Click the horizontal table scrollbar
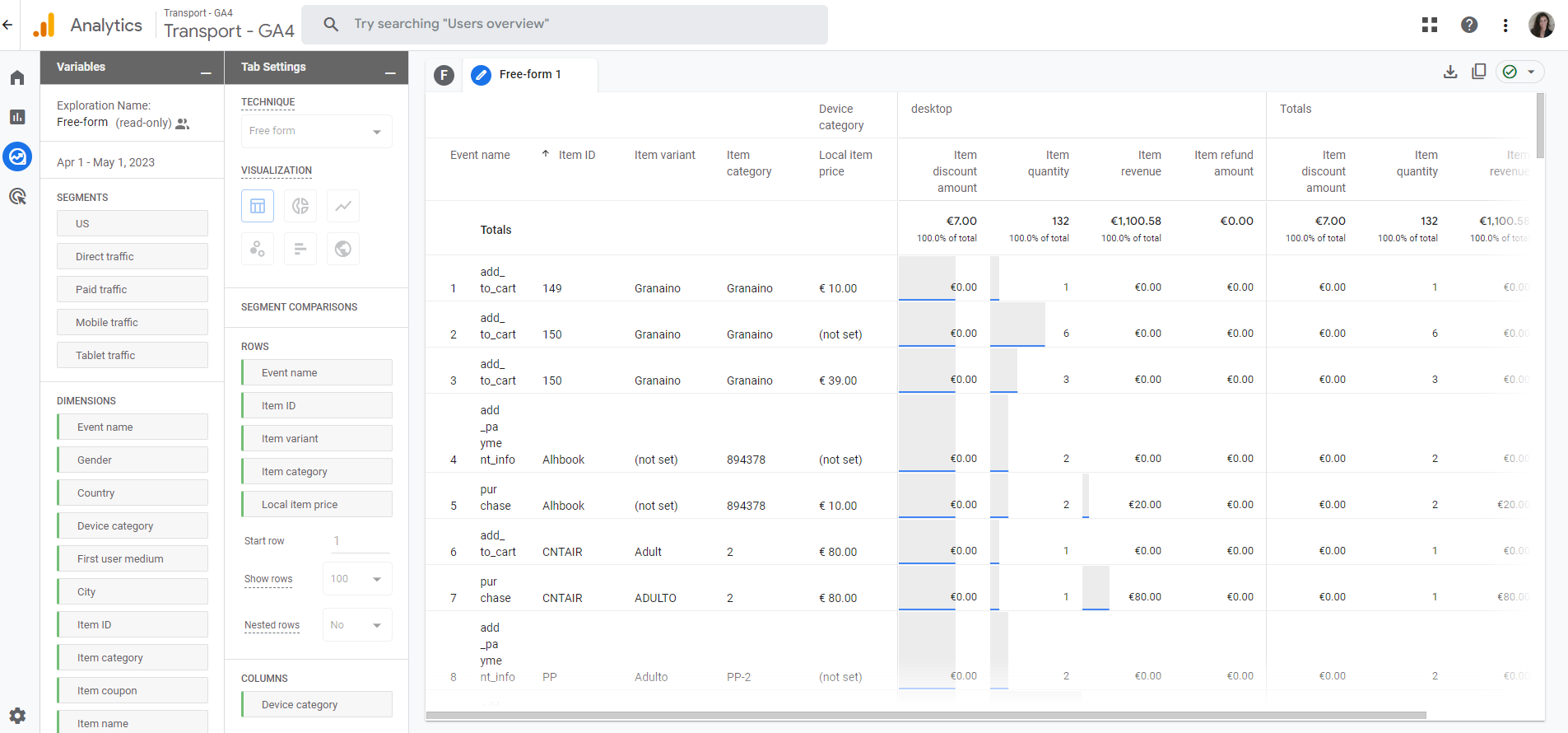 pos(926,715)
